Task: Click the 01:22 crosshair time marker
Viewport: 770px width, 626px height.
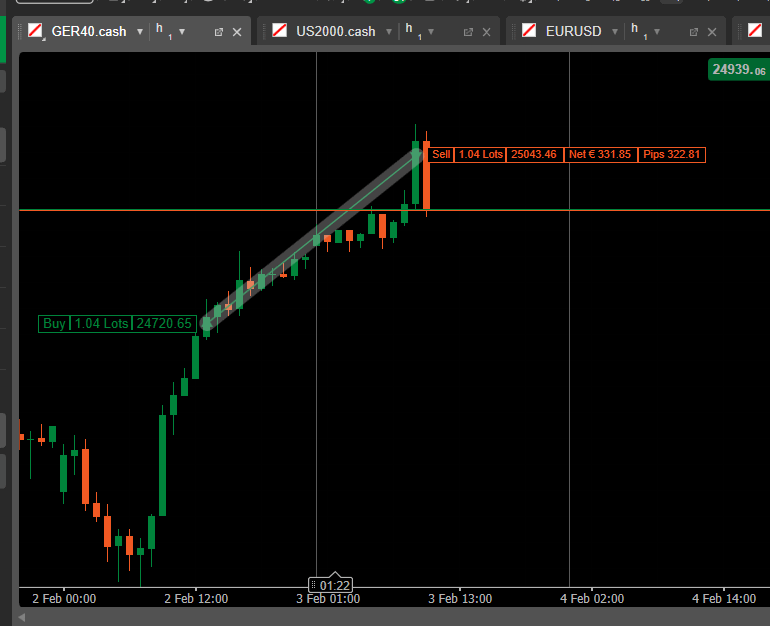Action: pos(330,585)
